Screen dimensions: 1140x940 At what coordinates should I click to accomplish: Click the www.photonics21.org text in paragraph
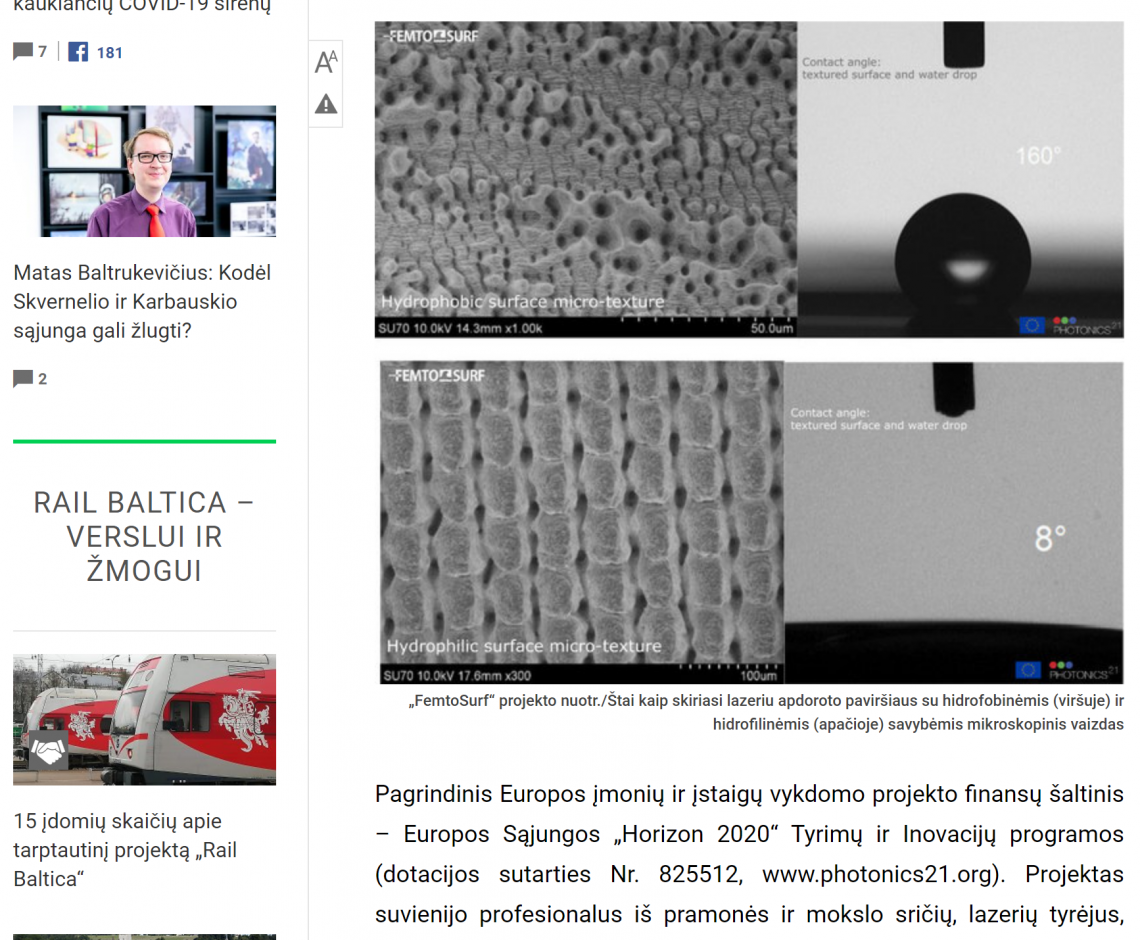click(x=877, y=874)
